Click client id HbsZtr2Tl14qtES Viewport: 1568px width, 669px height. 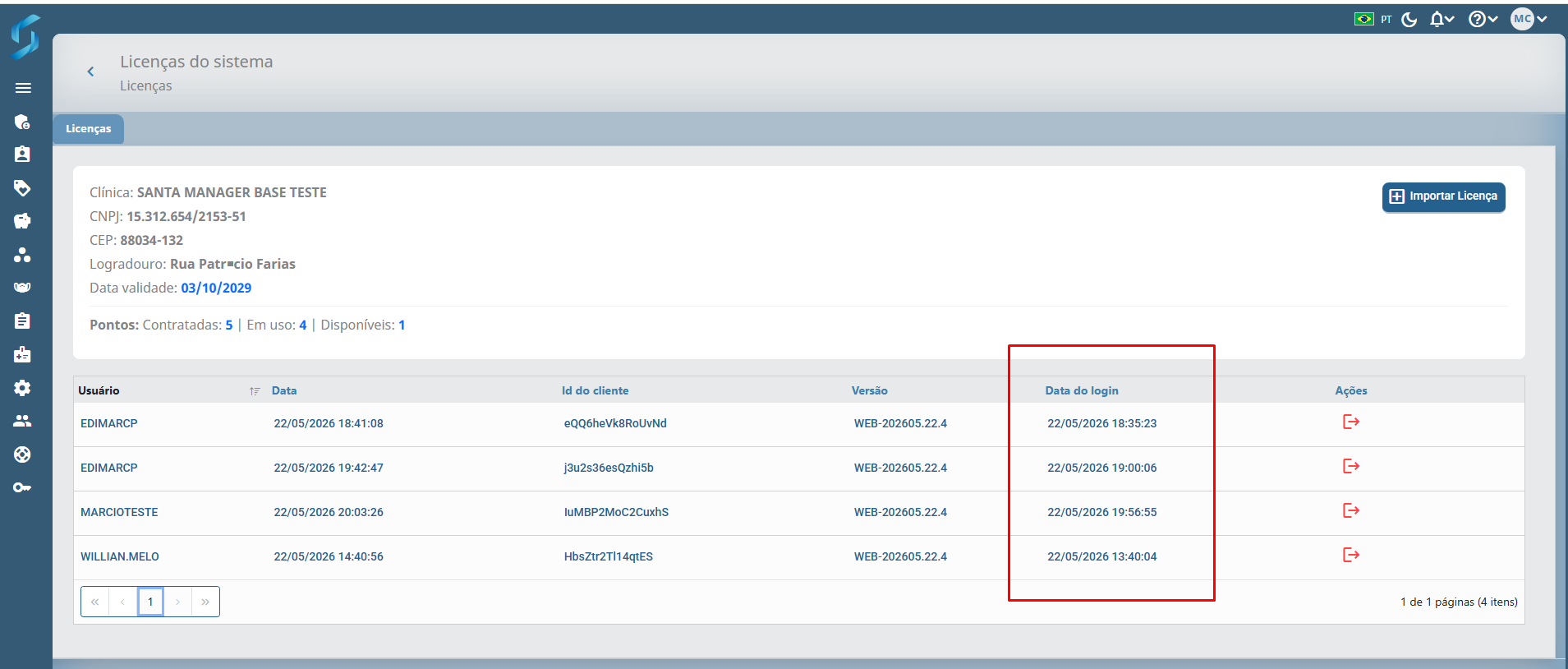coord(609,556)
